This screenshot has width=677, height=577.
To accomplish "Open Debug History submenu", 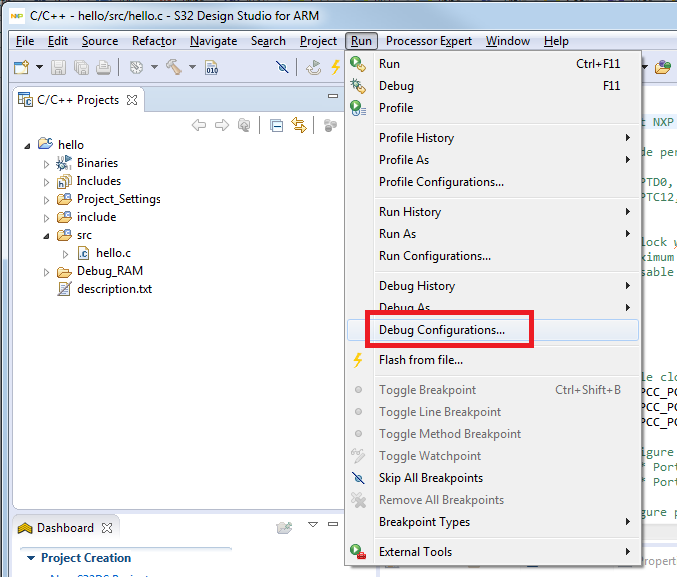I will click(492, 286).
